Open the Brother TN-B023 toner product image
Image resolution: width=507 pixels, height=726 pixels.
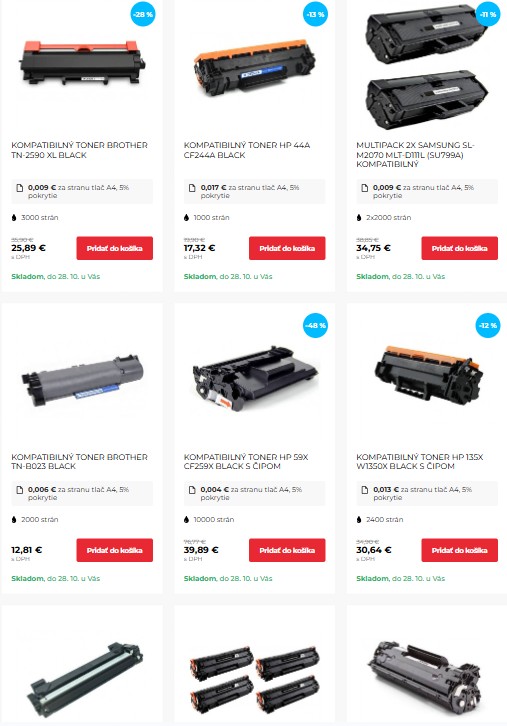coord(82,380)
